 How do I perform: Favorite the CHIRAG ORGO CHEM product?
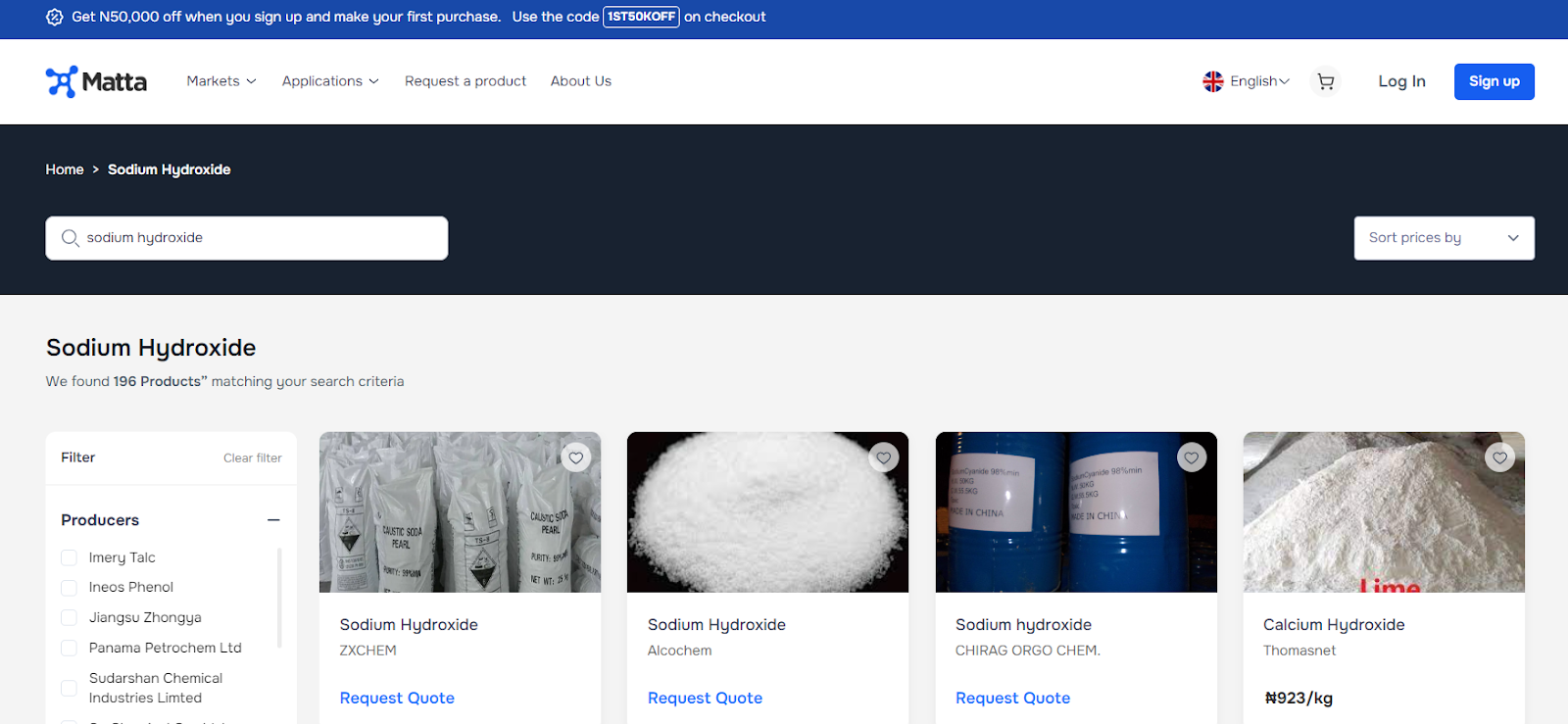point(1192,458)
